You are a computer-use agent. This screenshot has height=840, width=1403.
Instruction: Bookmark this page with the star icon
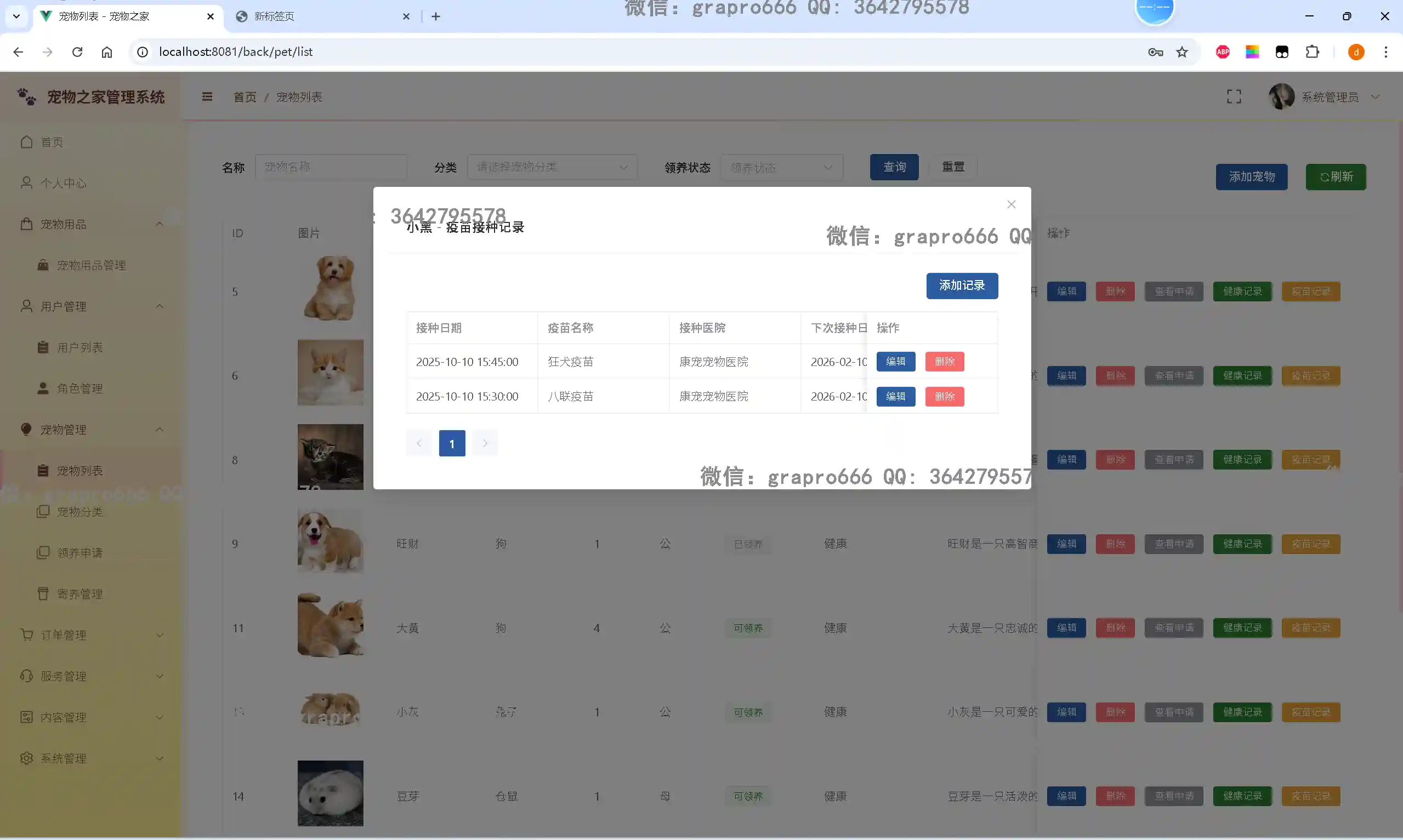[1182, 52]
